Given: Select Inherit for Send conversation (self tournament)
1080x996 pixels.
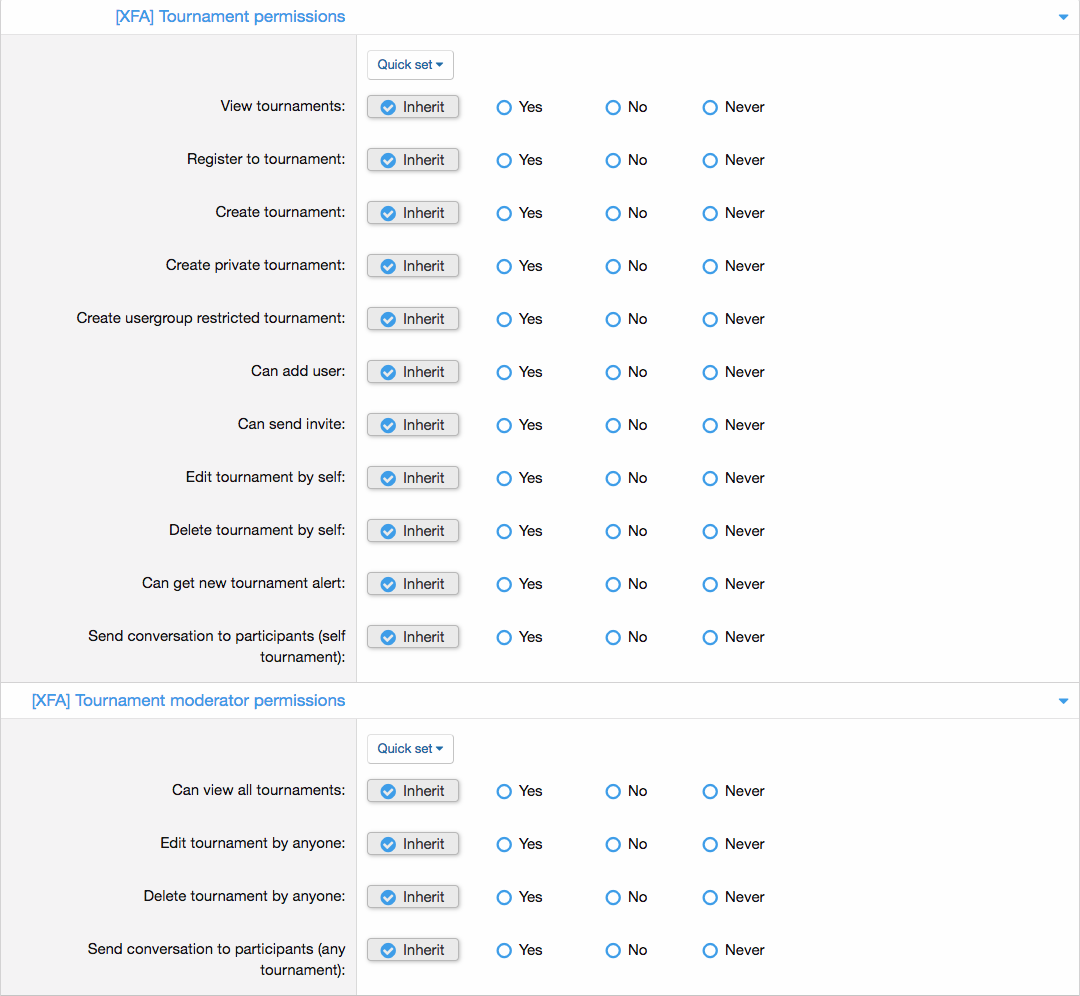Looking at the screenshot, I should (413, 637).
